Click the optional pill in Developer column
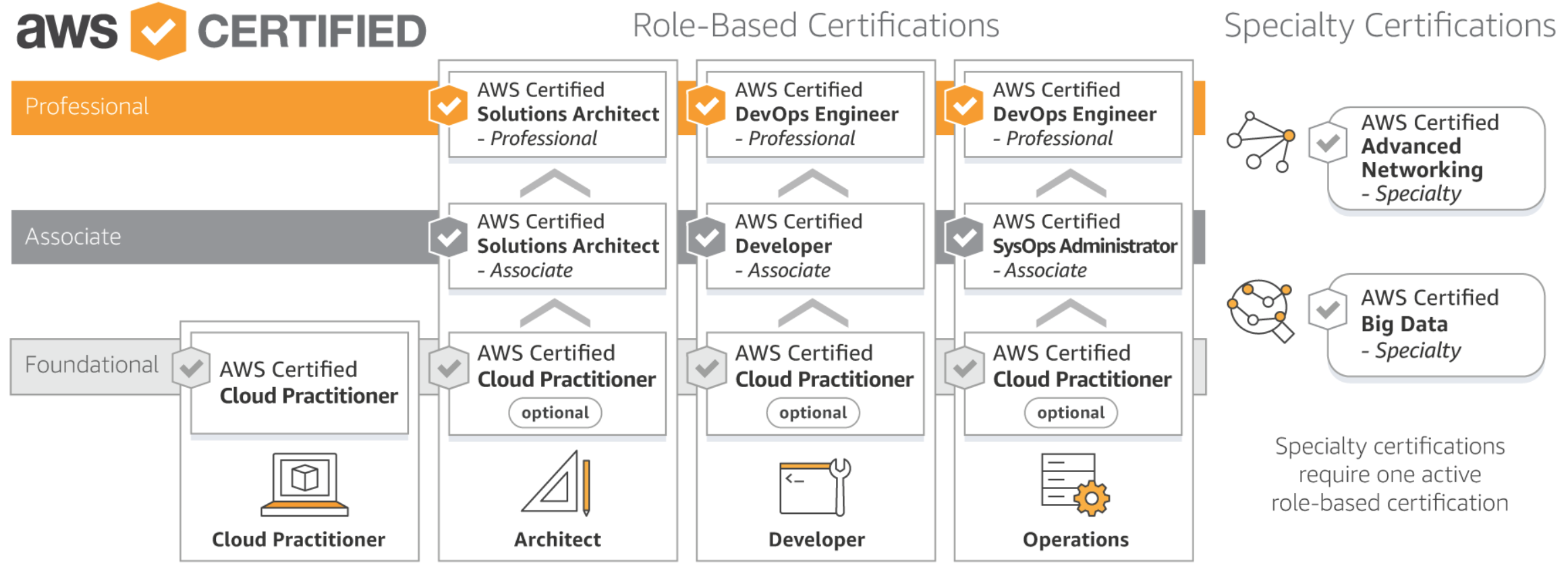1568x576 pixels. [x=813, y=413]
